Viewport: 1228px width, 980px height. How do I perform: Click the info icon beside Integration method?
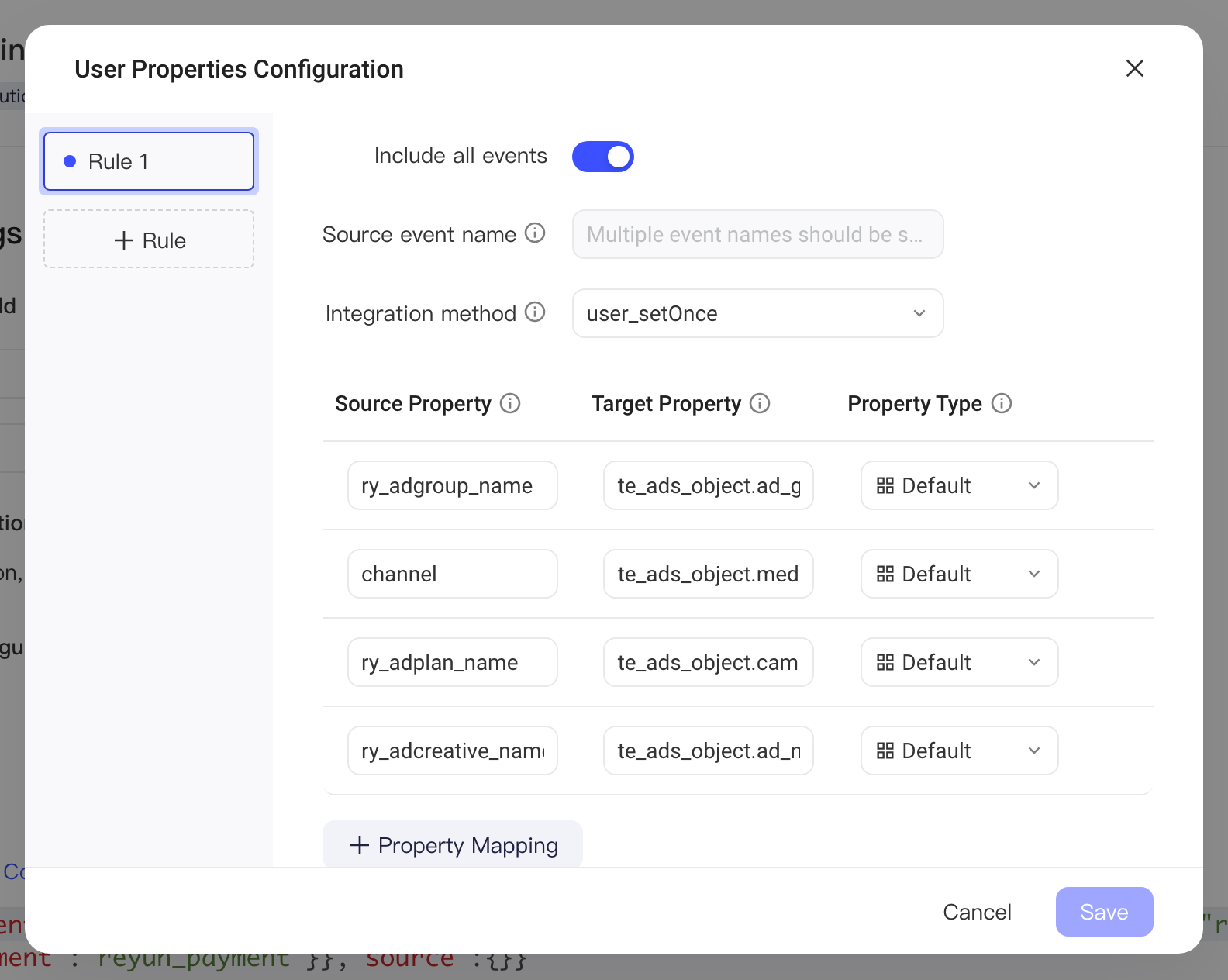(535, 312)
